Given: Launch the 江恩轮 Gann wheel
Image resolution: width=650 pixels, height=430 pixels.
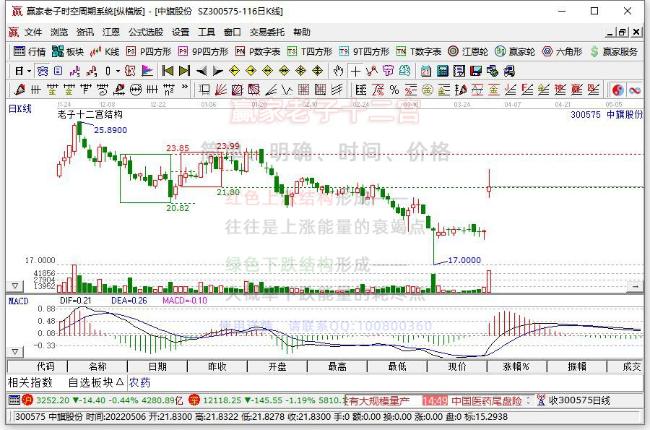Looking at the screenshot, I should click(468, 51).
